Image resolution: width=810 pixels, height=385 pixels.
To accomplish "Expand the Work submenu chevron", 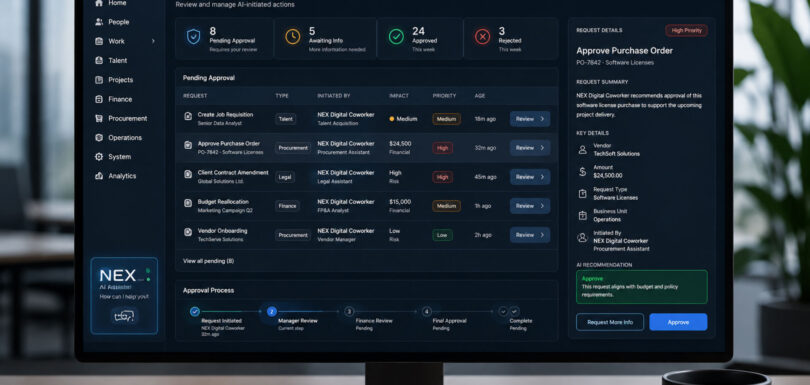I will pos(153,41).
